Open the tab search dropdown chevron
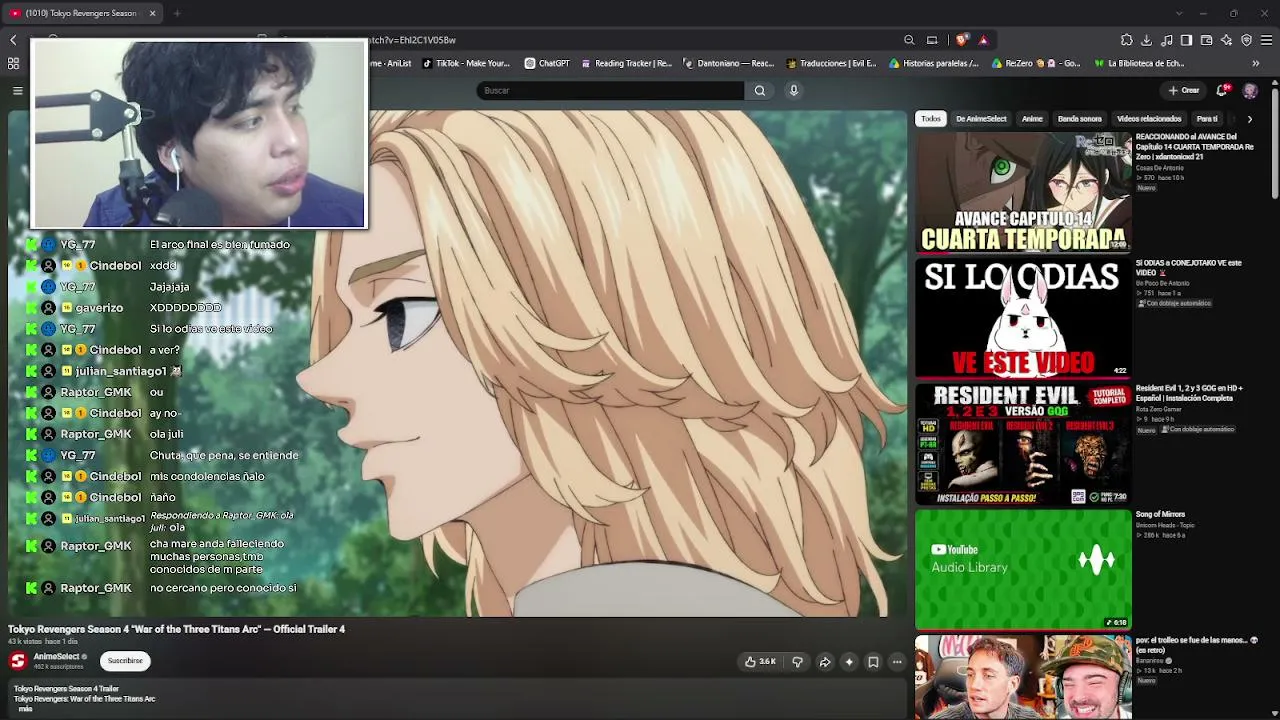This screenshot has height=720, width=1280. coord(1179,13)
